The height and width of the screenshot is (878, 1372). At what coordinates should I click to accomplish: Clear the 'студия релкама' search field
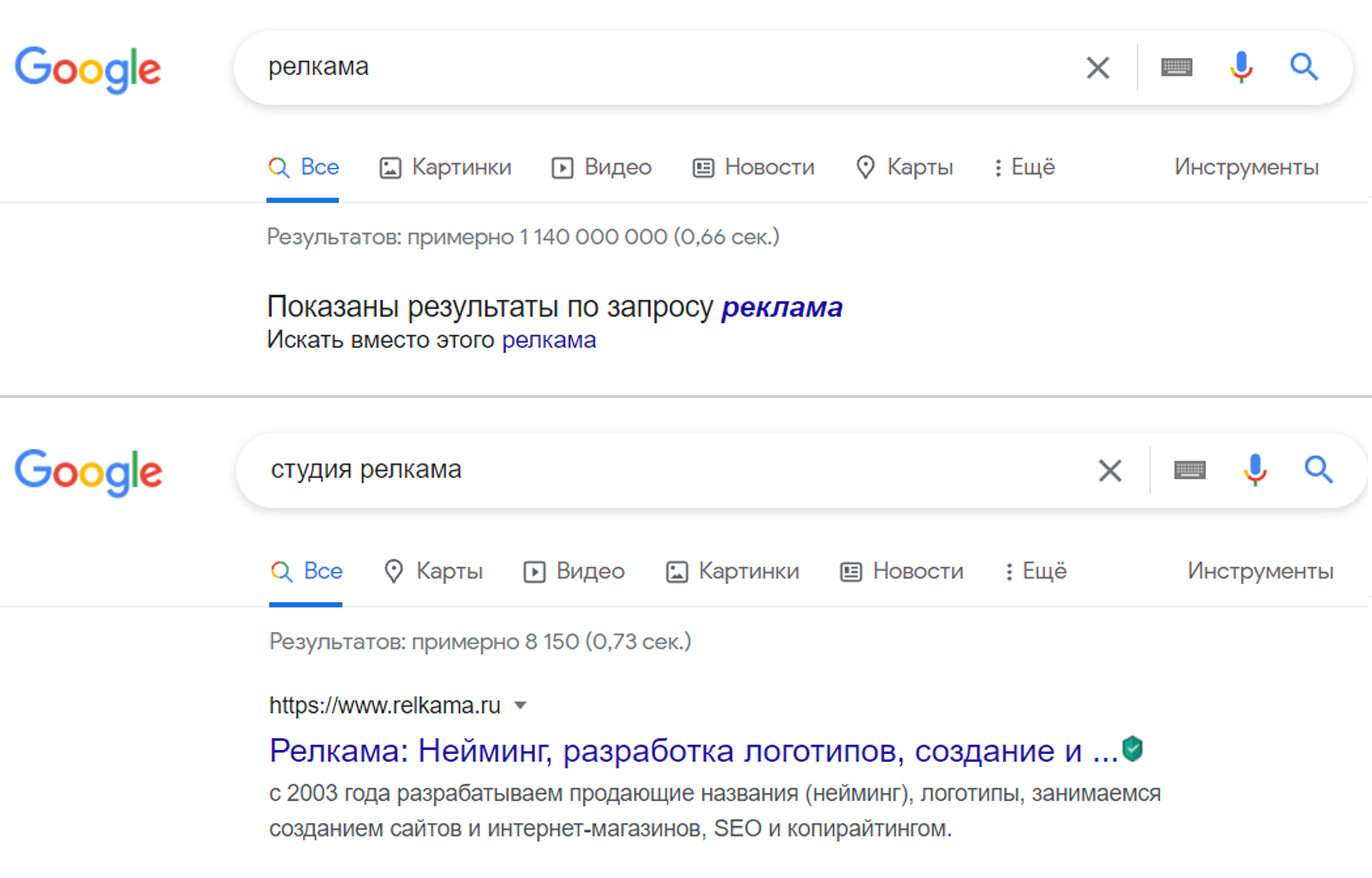(1110, 470)
